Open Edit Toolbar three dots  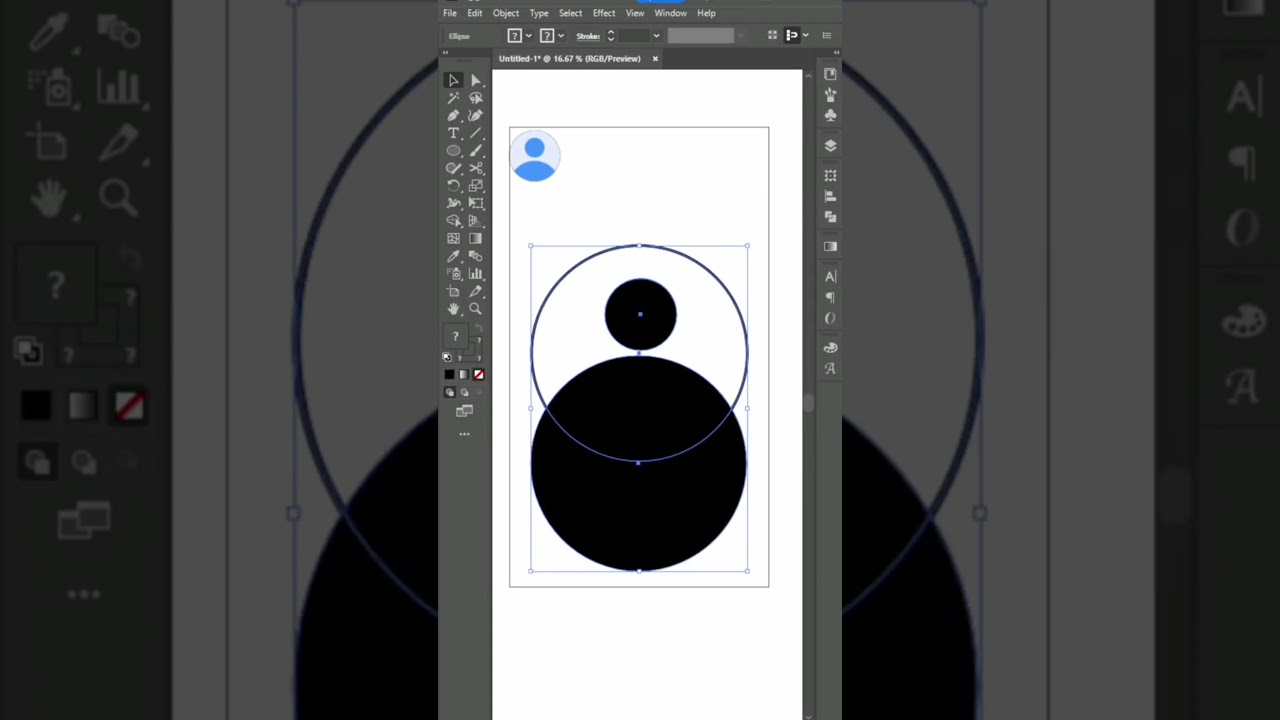464,434
